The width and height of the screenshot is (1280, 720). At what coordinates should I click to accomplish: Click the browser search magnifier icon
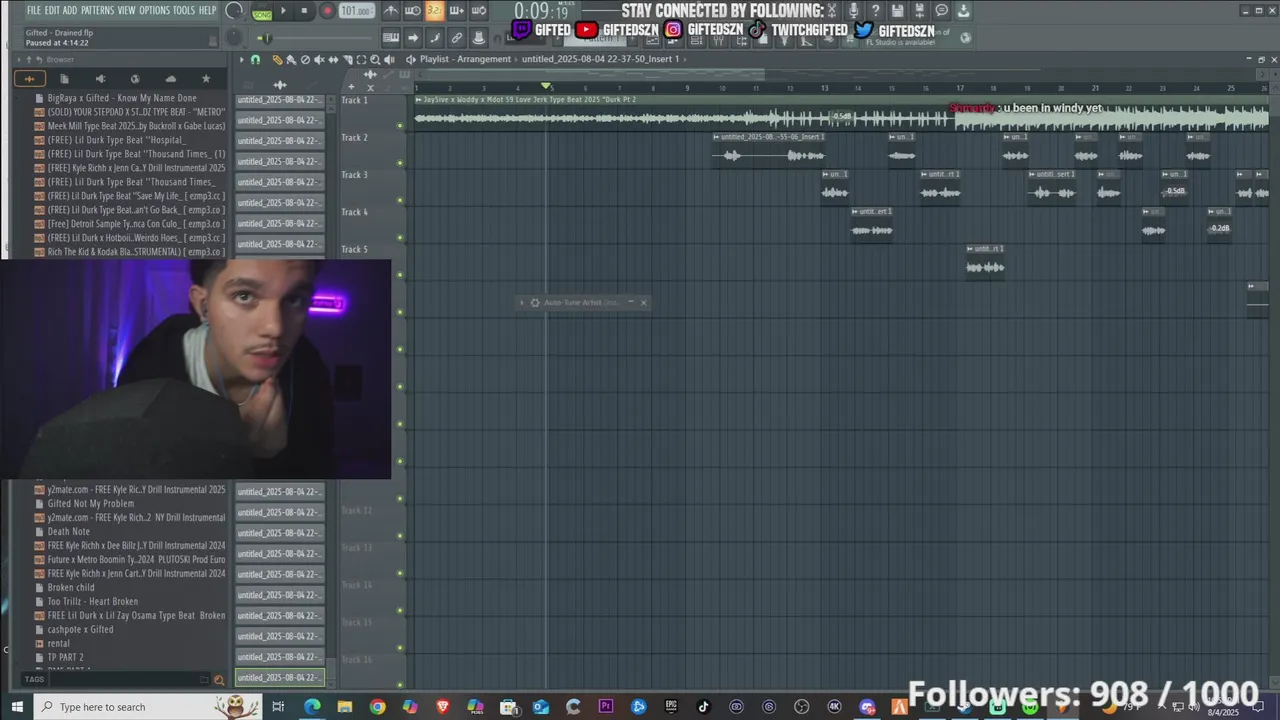point(219,680)
